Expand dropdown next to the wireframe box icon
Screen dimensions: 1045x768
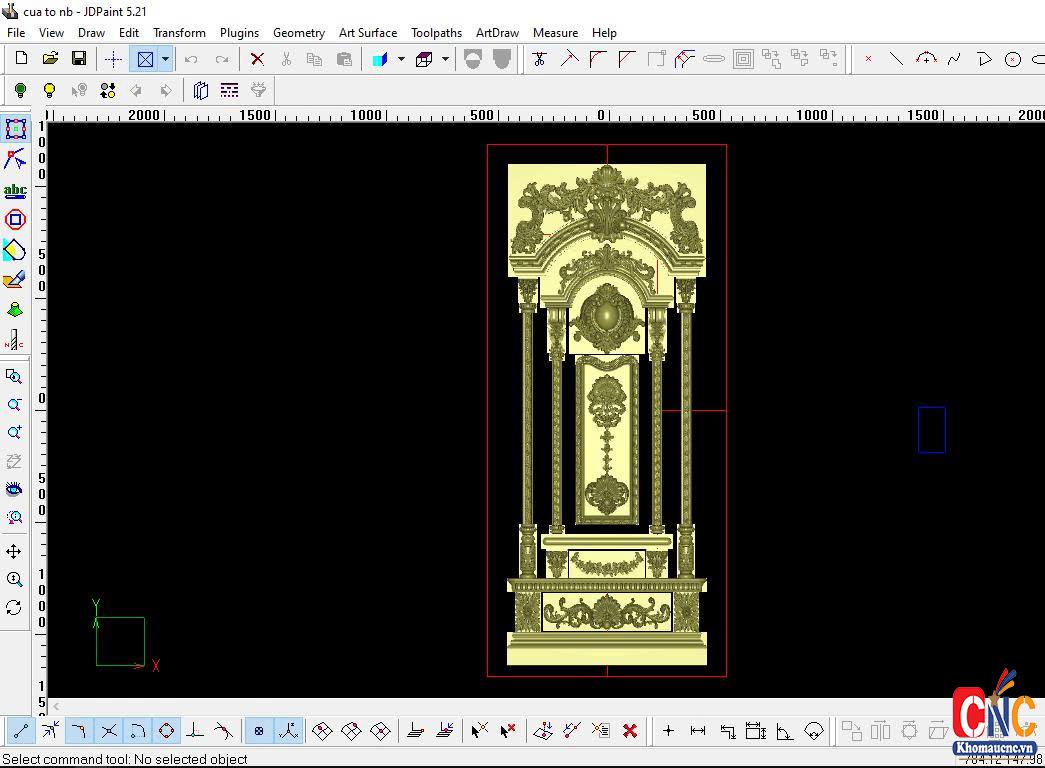point(445,59)
